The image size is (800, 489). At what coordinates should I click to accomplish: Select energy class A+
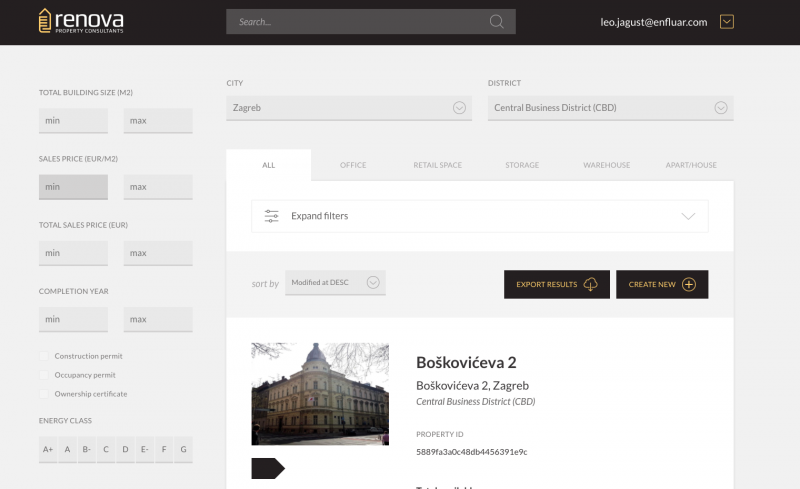48,450
